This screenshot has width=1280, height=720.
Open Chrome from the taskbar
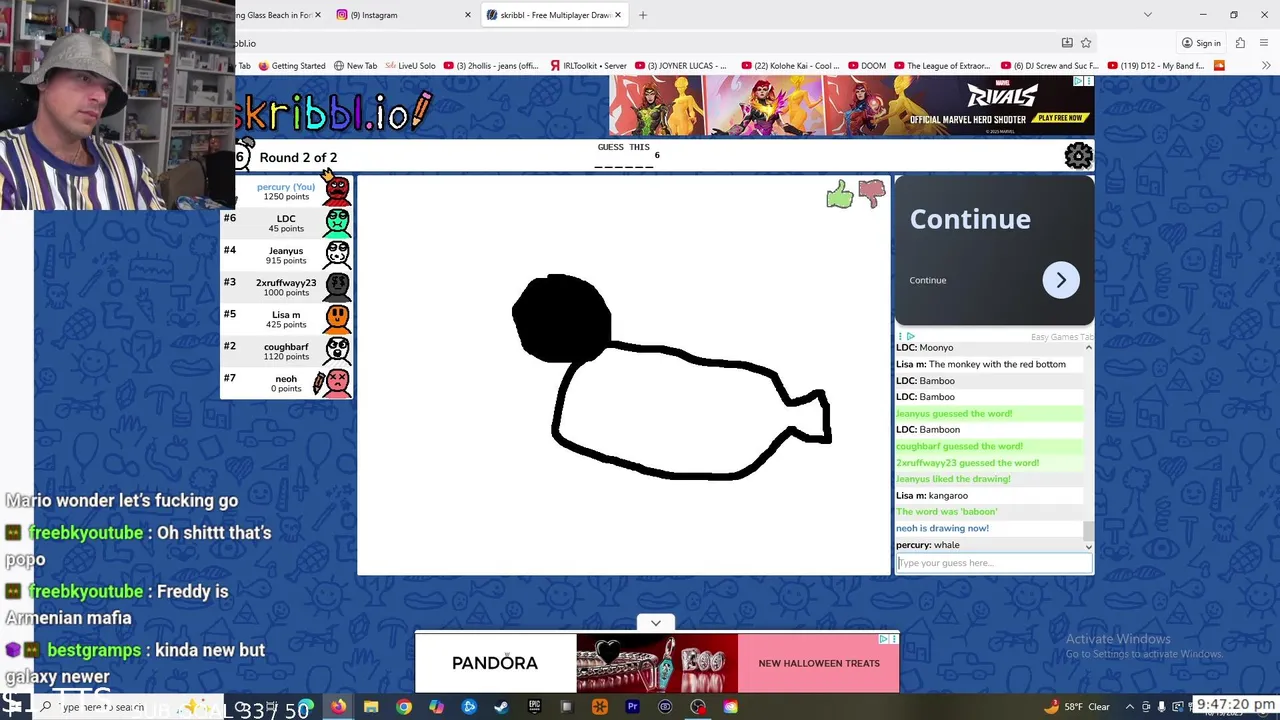pos(404,707)
